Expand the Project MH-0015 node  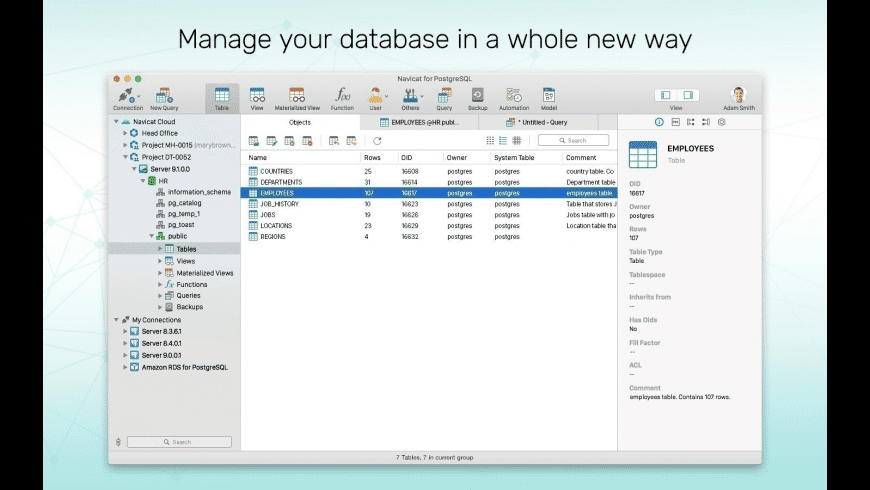click(125, 145)
